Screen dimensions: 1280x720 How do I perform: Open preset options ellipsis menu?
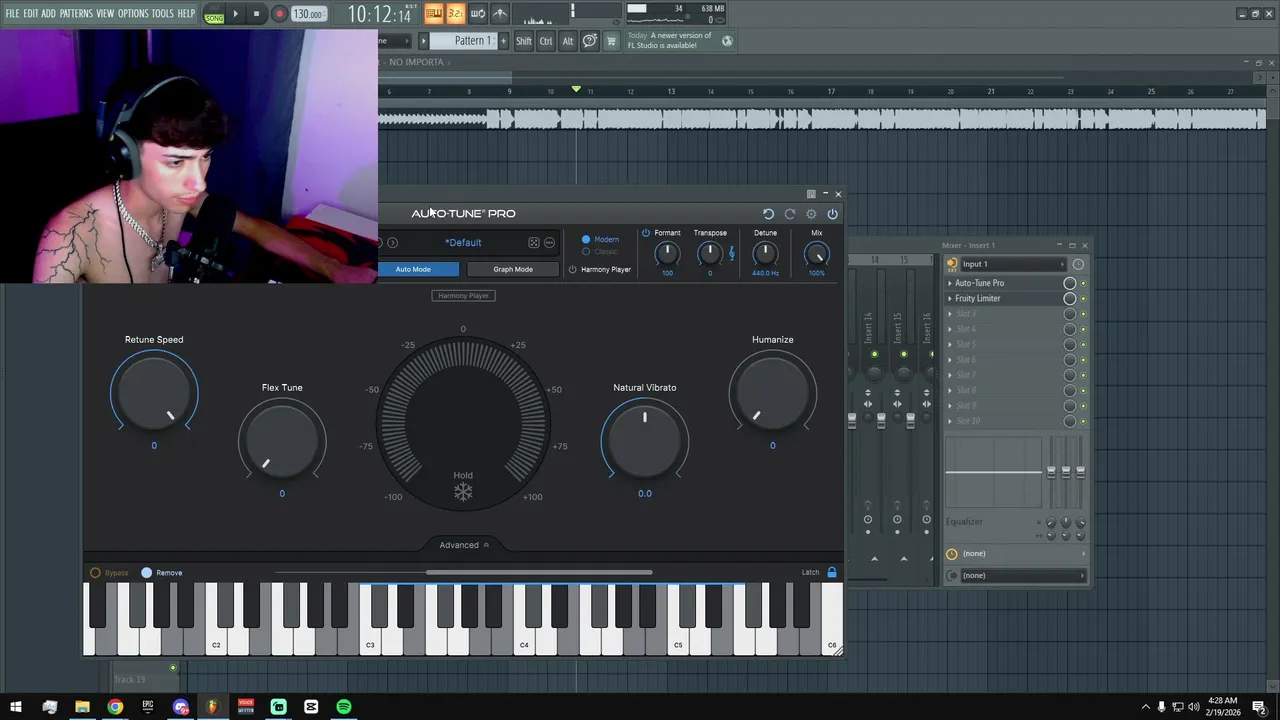[549, 243]
